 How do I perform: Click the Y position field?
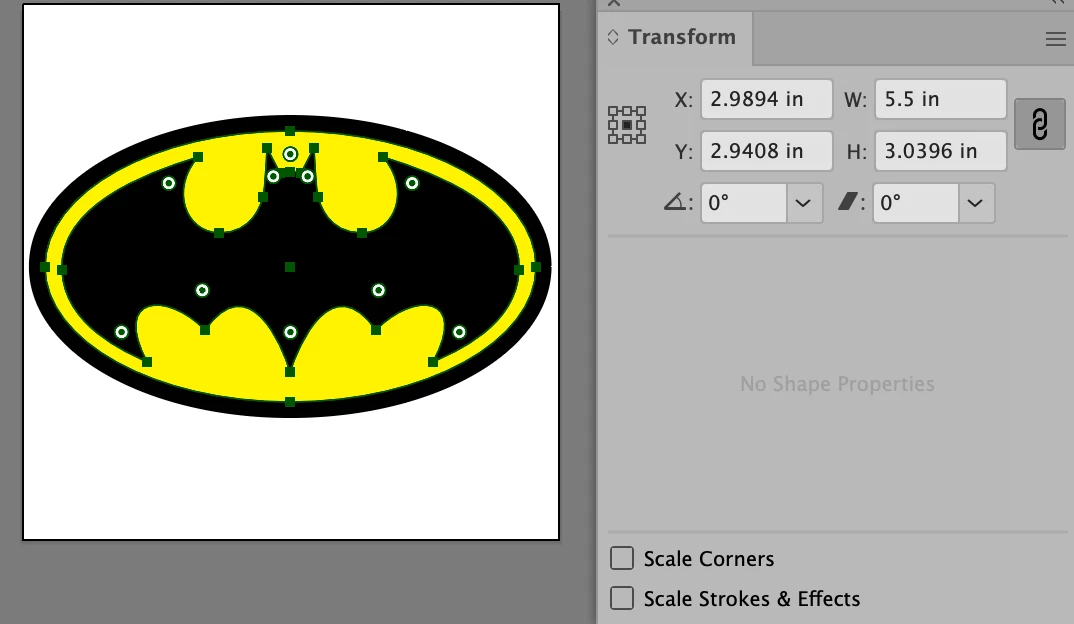[x=766, y=151]
